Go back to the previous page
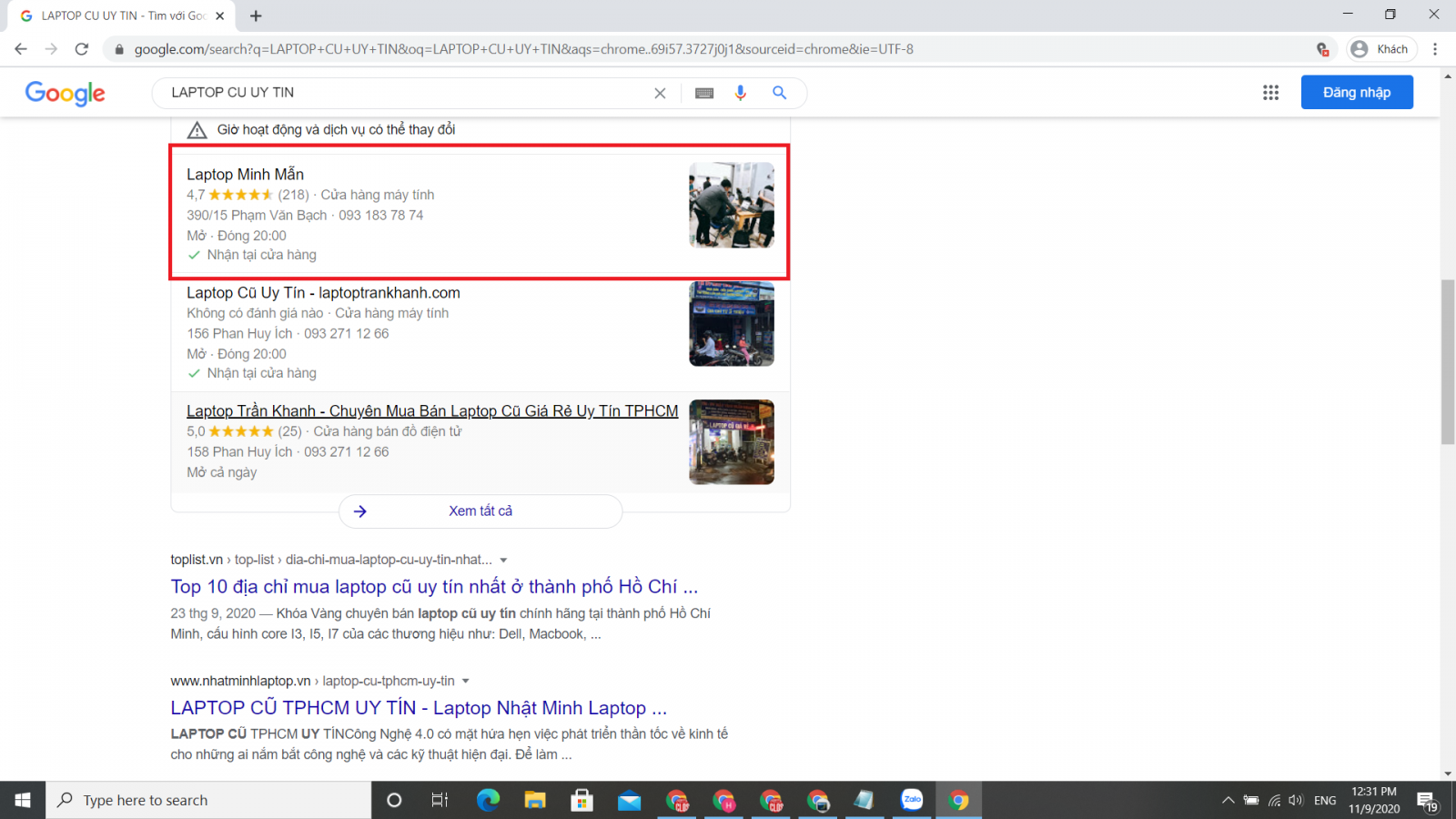The width and height of the screenshot is (1456, 819). (x=21, y=49)
